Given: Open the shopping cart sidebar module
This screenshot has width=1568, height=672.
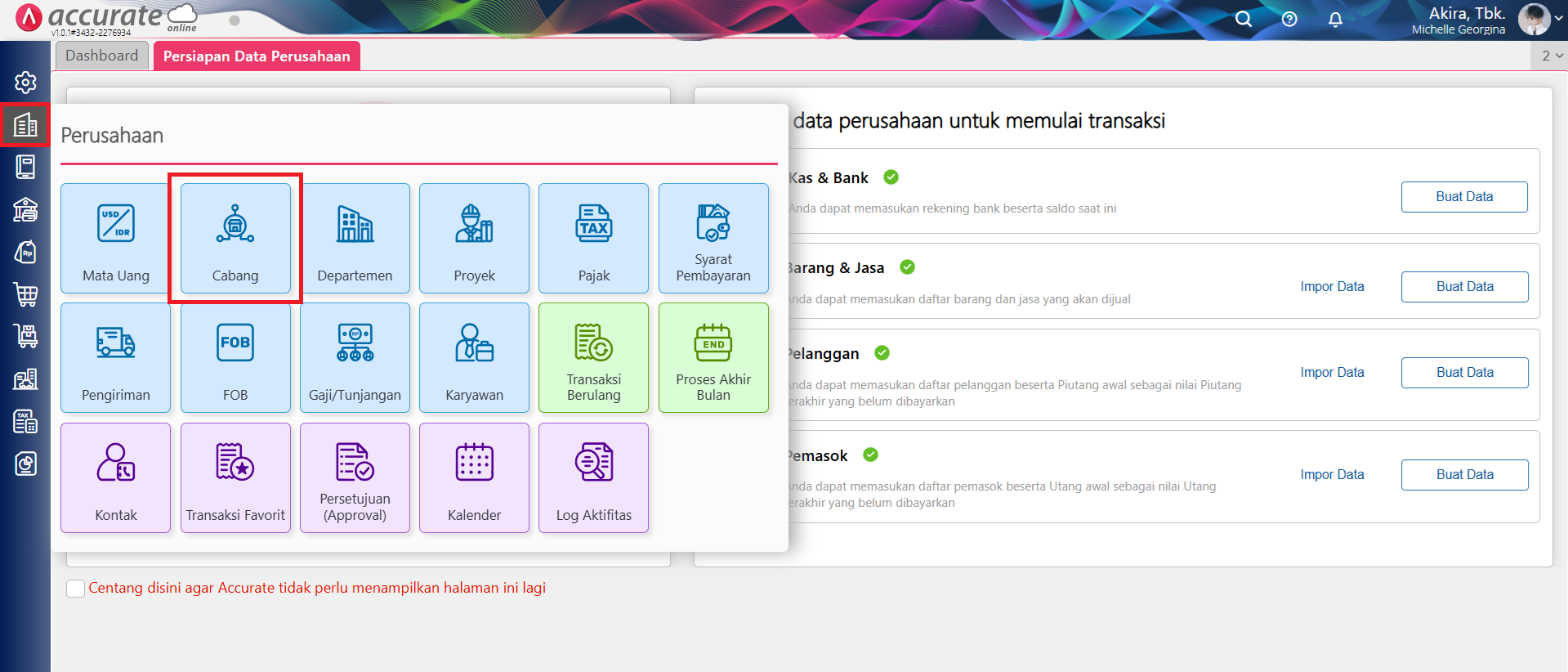Looking at the screenshot, I should 25,294.
